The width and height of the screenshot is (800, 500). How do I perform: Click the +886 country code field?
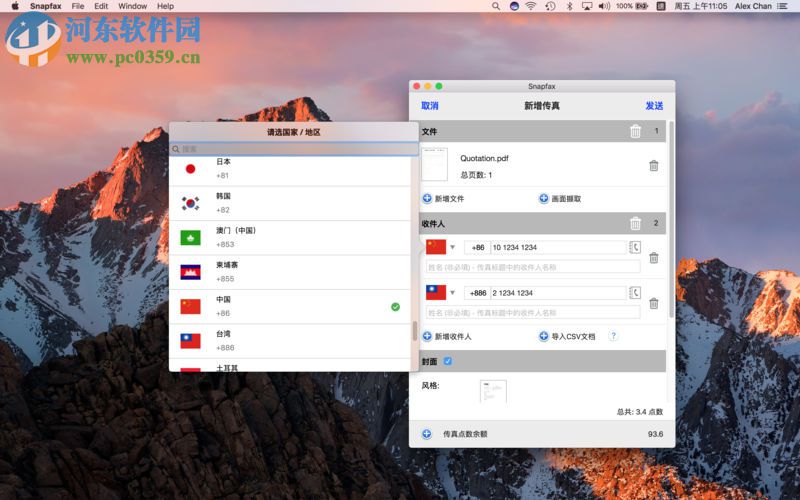point(477,293)
